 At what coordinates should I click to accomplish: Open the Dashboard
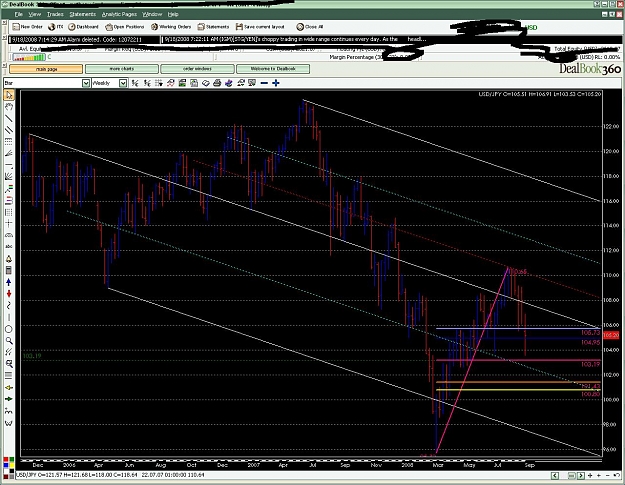83,27
